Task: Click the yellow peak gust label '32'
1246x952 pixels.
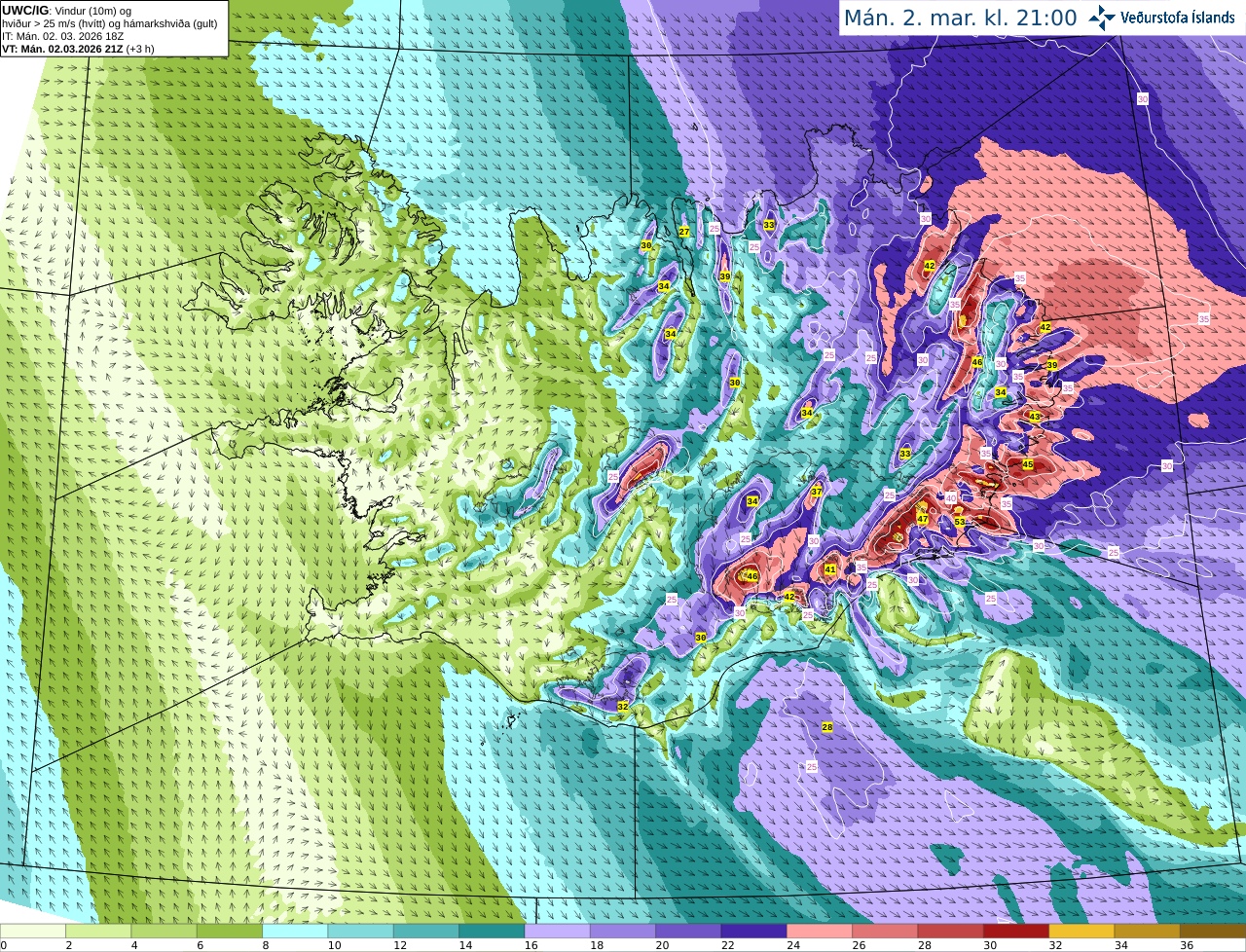Action: pos(623,706)
